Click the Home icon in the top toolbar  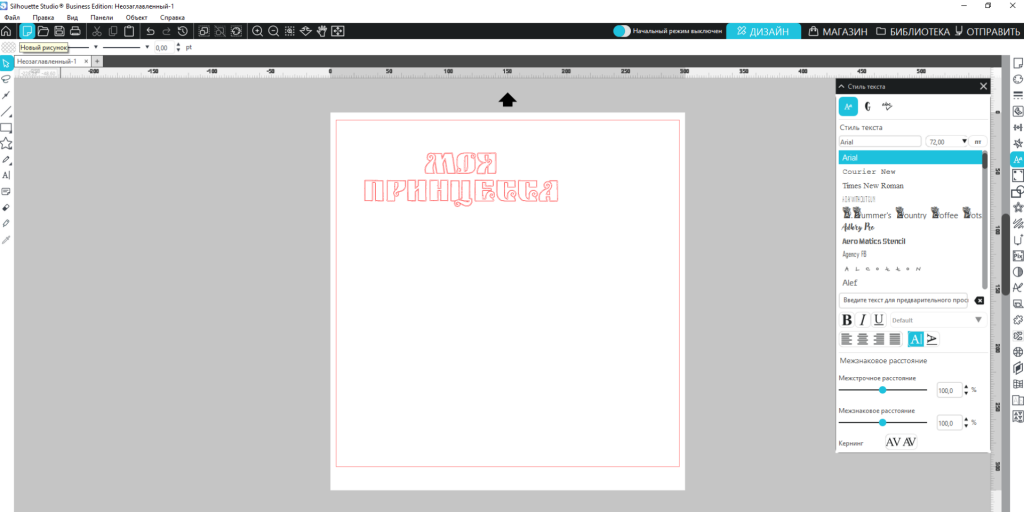point(7,31)
